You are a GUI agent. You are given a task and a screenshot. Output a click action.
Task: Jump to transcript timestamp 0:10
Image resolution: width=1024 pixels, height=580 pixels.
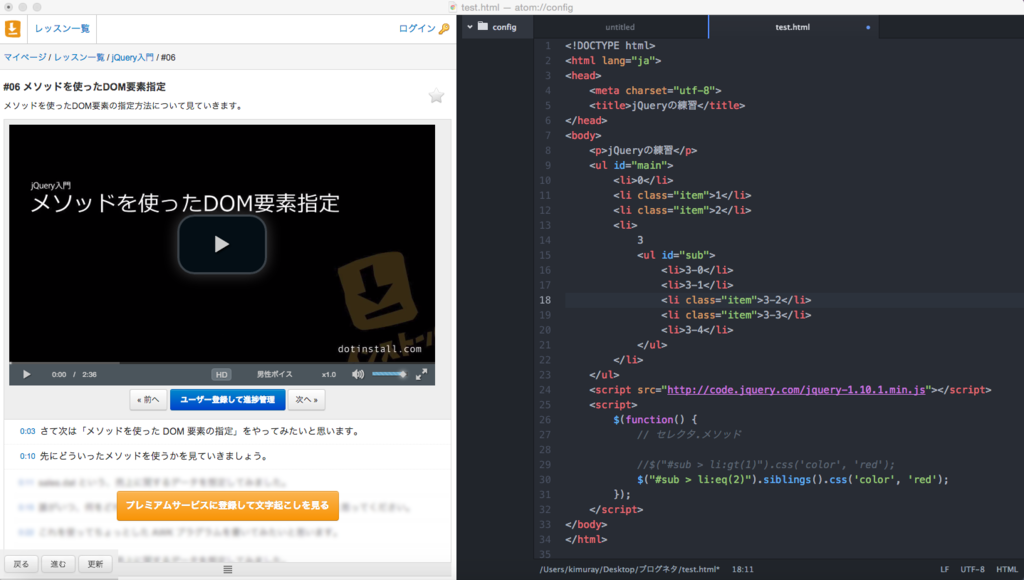pos(27,456)
